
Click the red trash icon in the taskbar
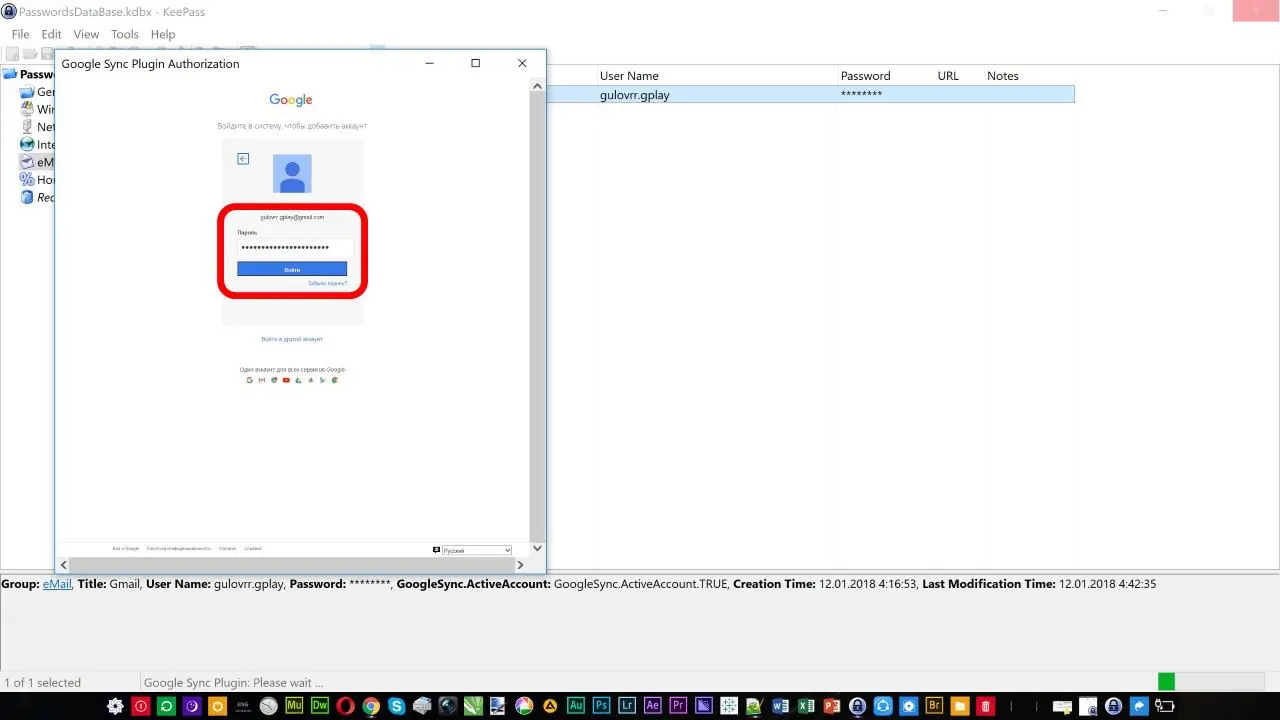[x=985, y=706]
